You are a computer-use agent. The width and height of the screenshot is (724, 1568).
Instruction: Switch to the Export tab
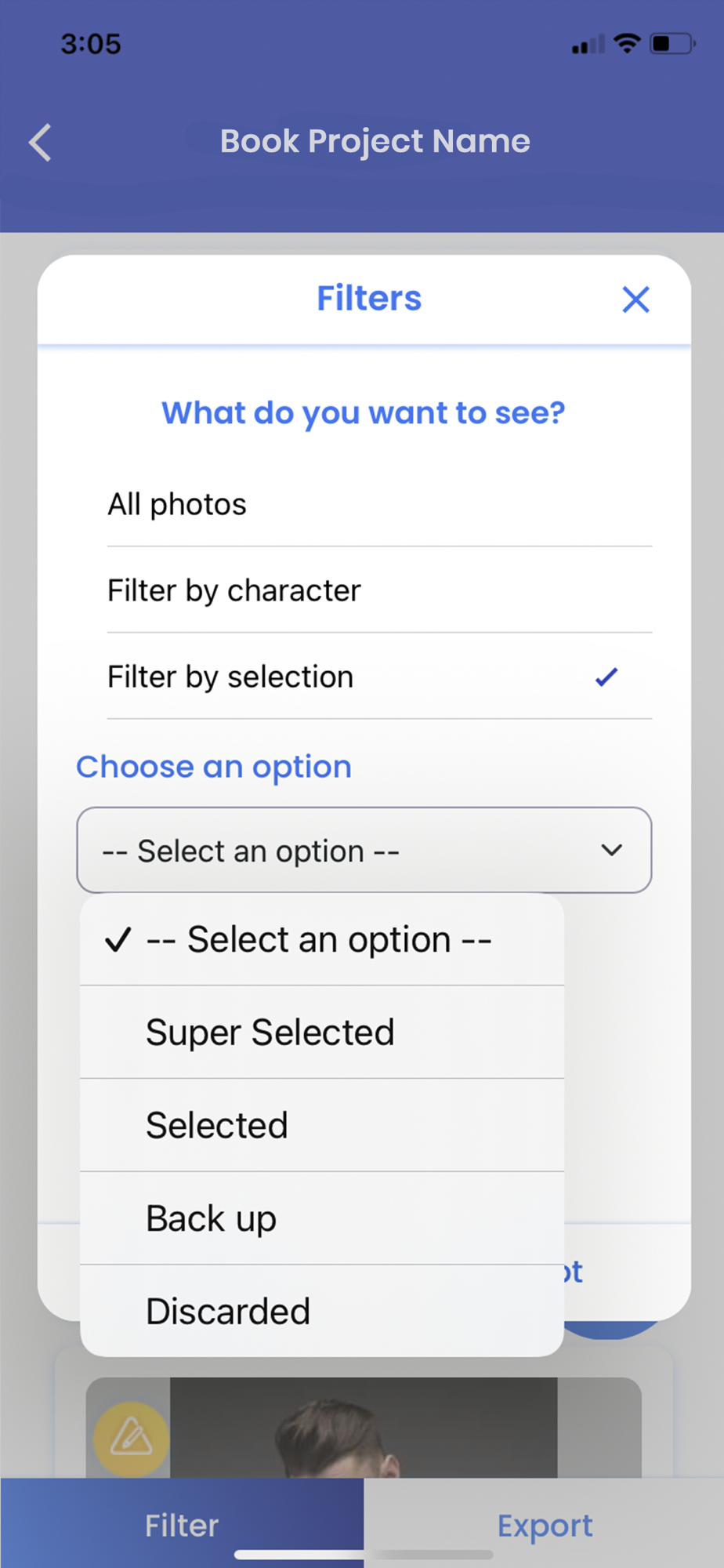pos(545,1526)
